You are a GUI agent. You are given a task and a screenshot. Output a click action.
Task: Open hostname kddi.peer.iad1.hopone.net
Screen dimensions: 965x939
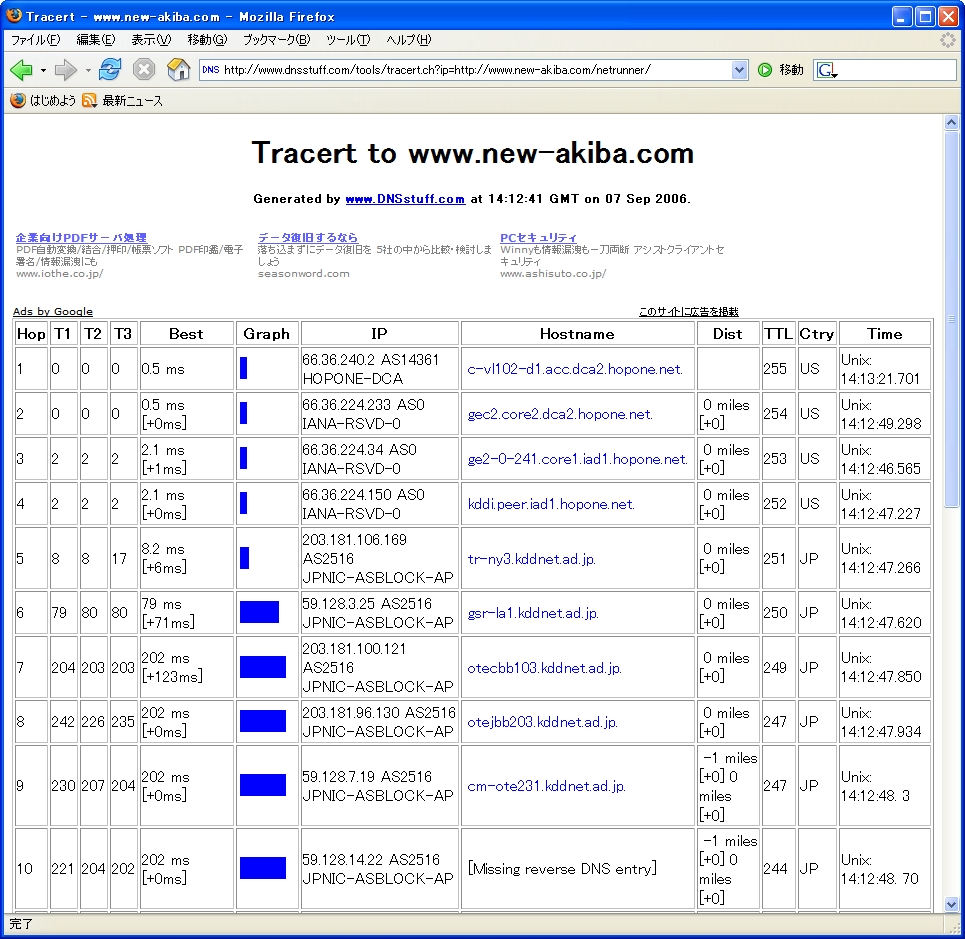click(551, 504)
